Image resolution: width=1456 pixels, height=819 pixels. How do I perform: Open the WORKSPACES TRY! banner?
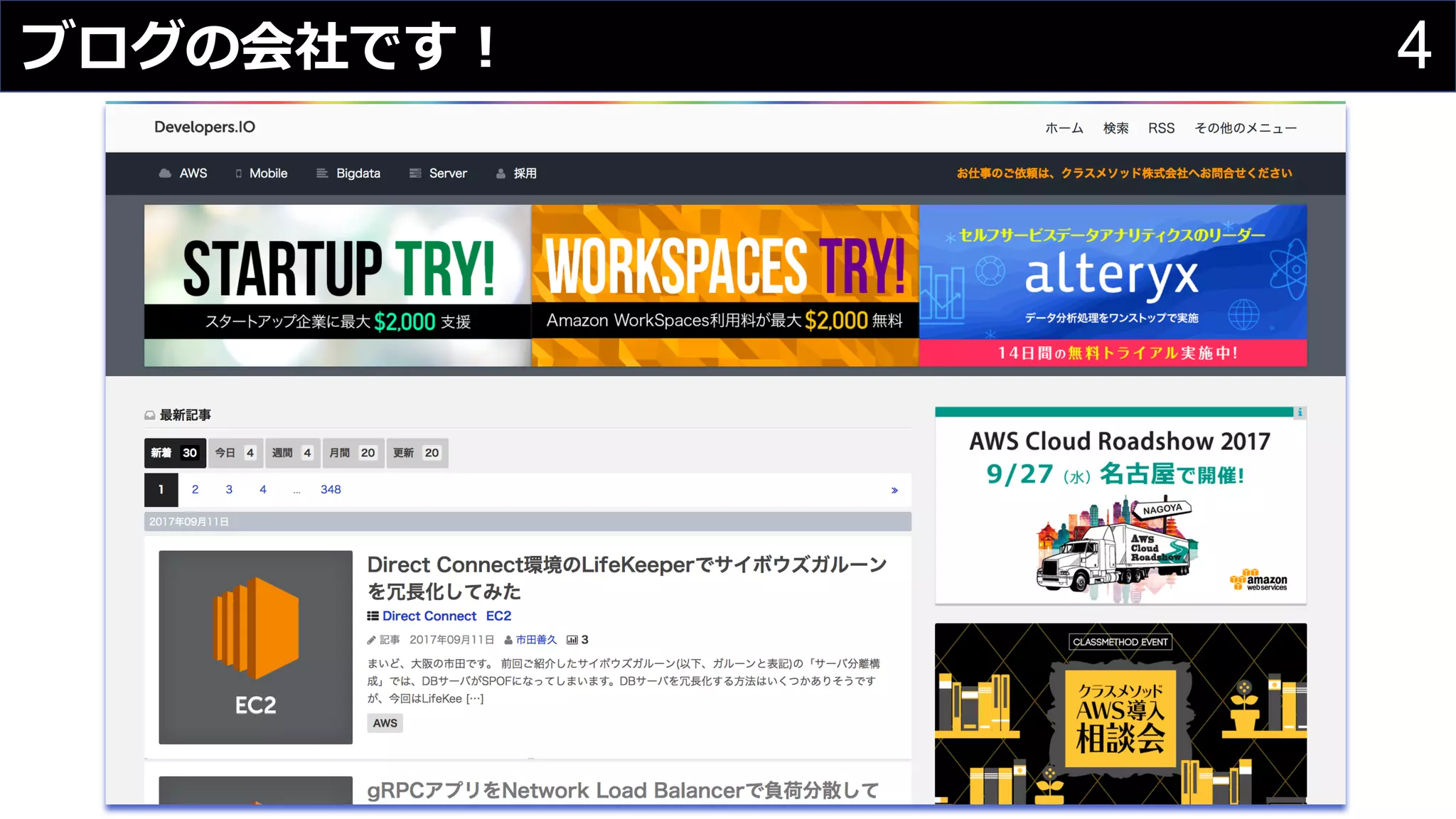tap(725, 286)
